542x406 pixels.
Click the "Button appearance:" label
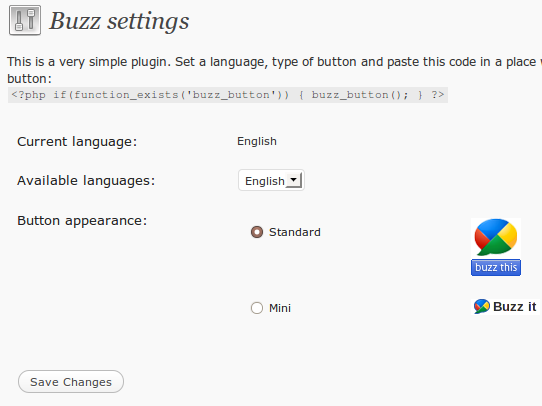point(82,221)
